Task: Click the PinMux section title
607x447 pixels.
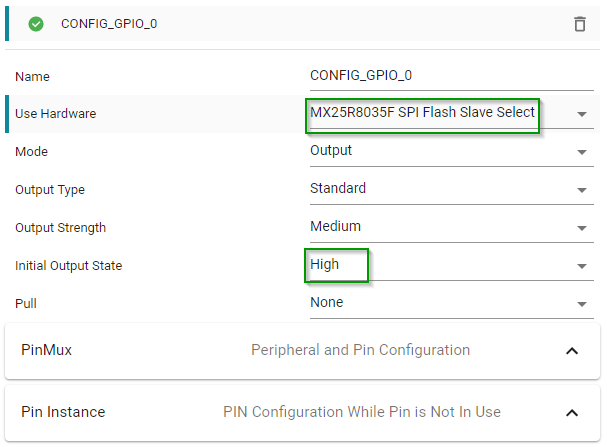Action: point(46,350)
